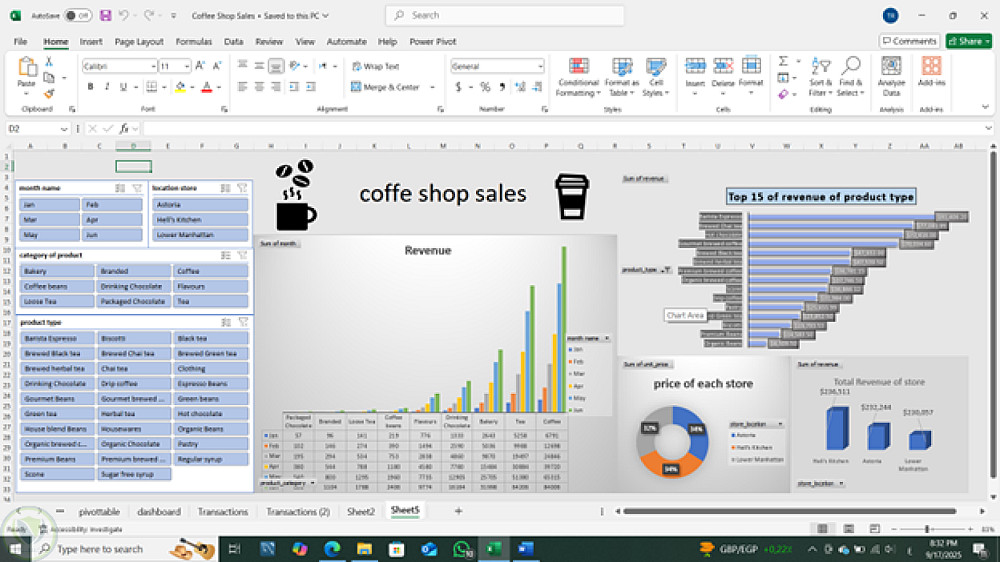Clear filter on month name slicer

click(x=137, y=187)
